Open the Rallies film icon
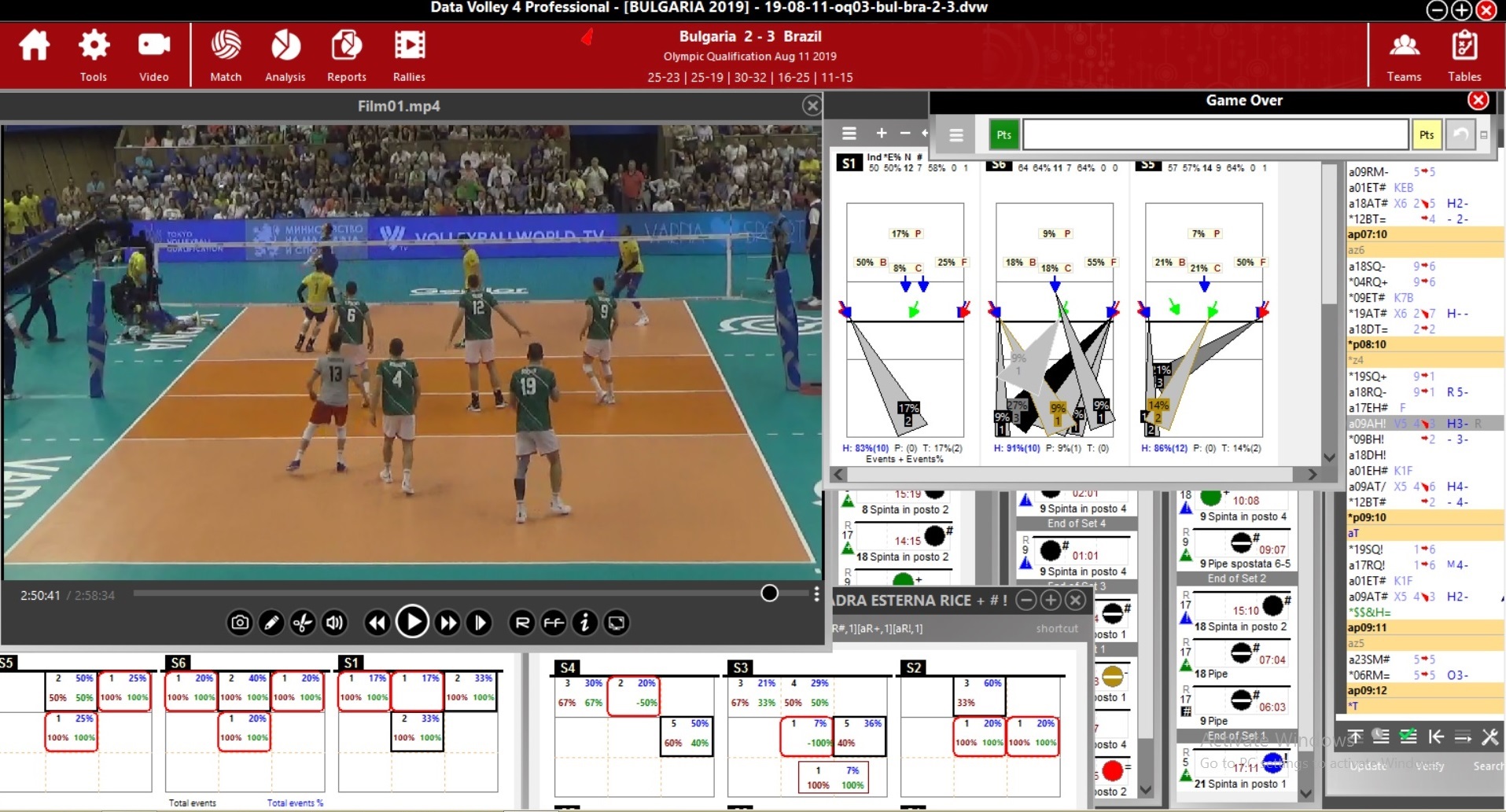The image size is (1506, 812). (x=409, y=53)
